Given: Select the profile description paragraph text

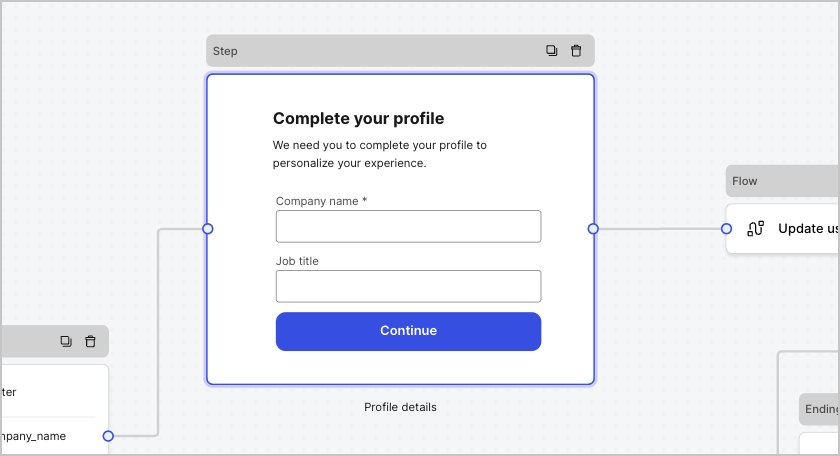Looking at the screenshot, I should click(379, 154).
